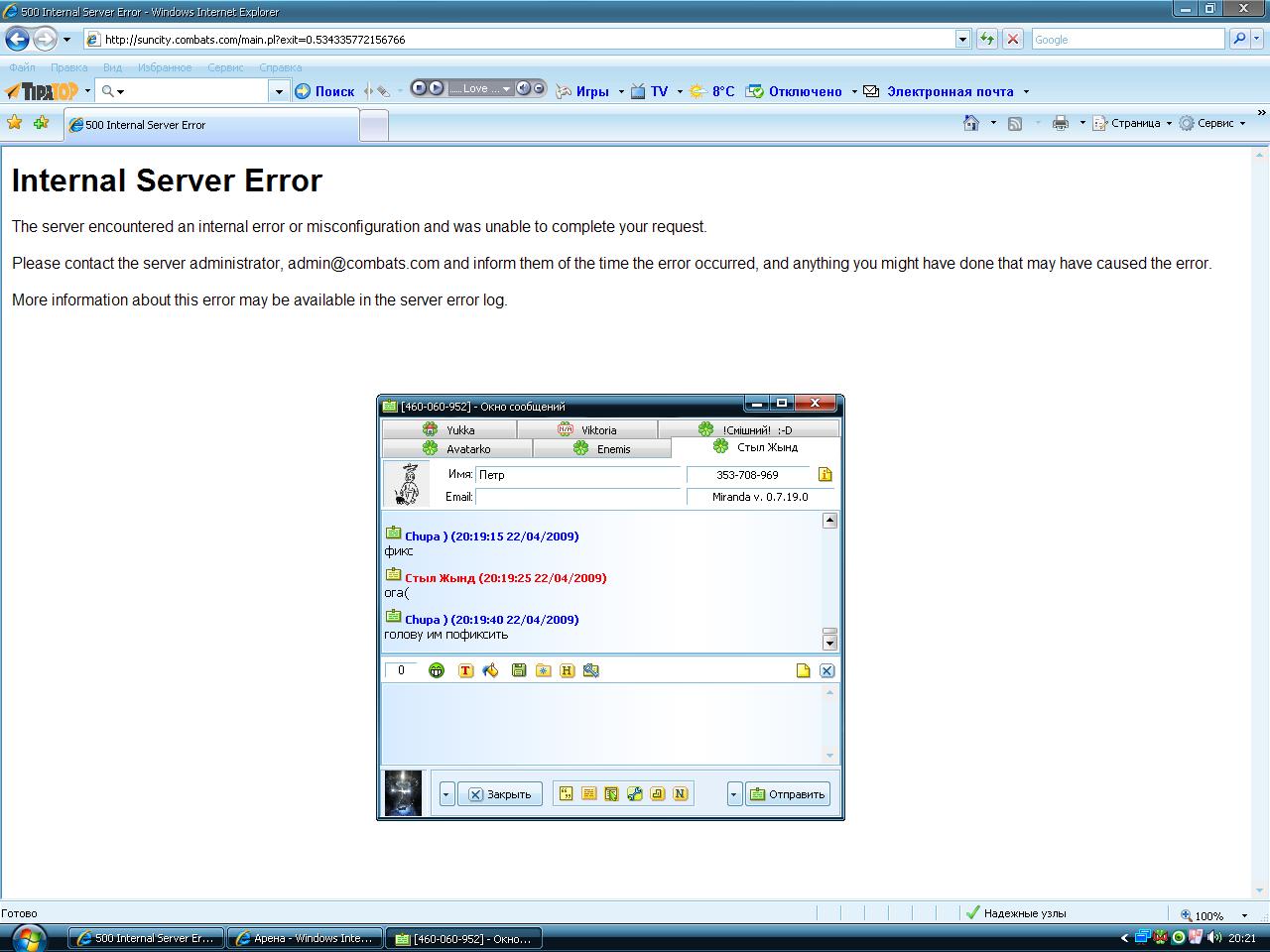Switch to the !Смішний! :-D chat tab
Image resolution: width=1270 pixels, height=952 pixels.
point(748,429)
